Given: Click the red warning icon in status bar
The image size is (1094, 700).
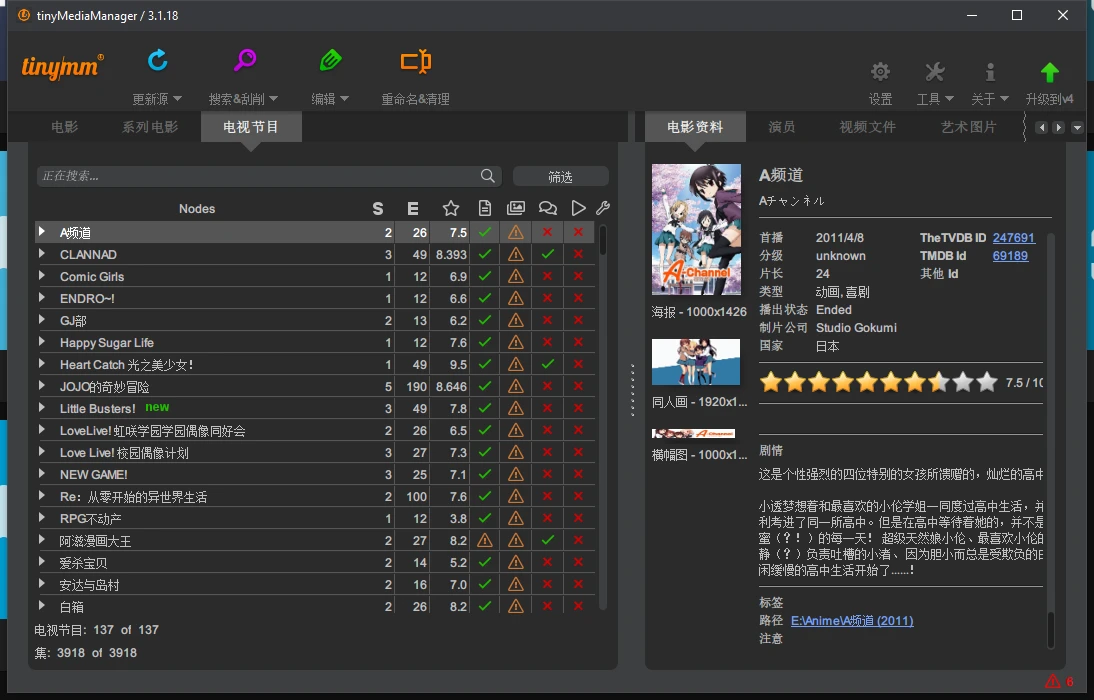Looking at the screenshot, I should [x=1052, y=681].
